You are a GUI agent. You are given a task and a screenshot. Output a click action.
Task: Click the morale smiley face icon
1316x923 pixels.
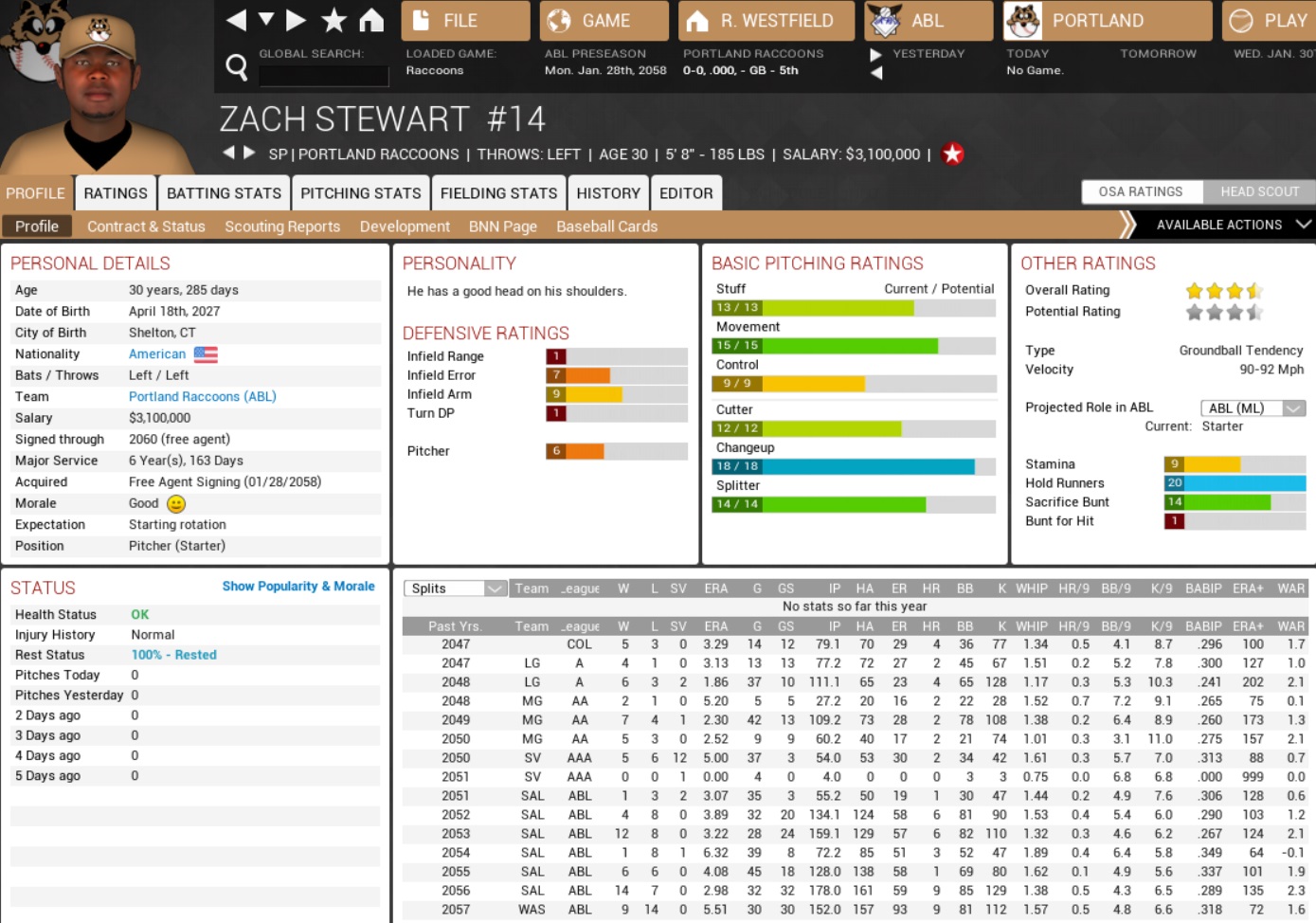coord(176,504)
